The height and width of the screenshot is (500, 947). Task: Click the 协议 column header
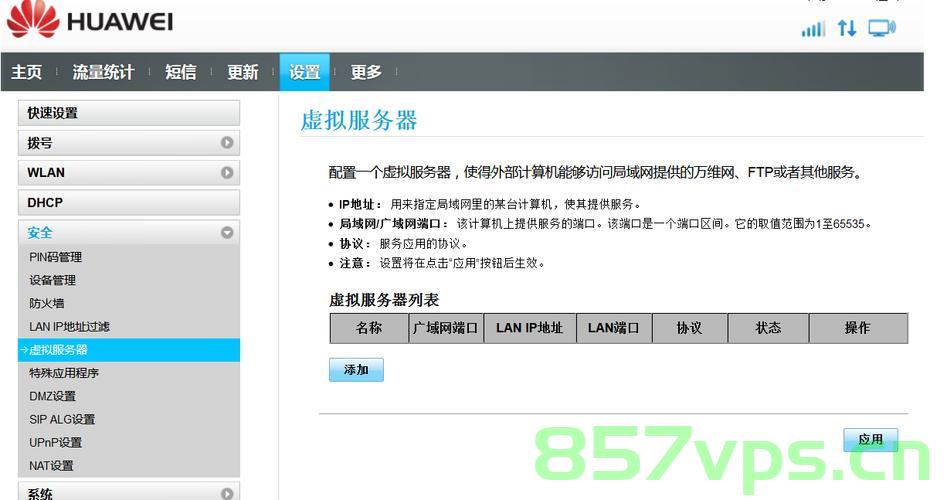pos(690,328)
